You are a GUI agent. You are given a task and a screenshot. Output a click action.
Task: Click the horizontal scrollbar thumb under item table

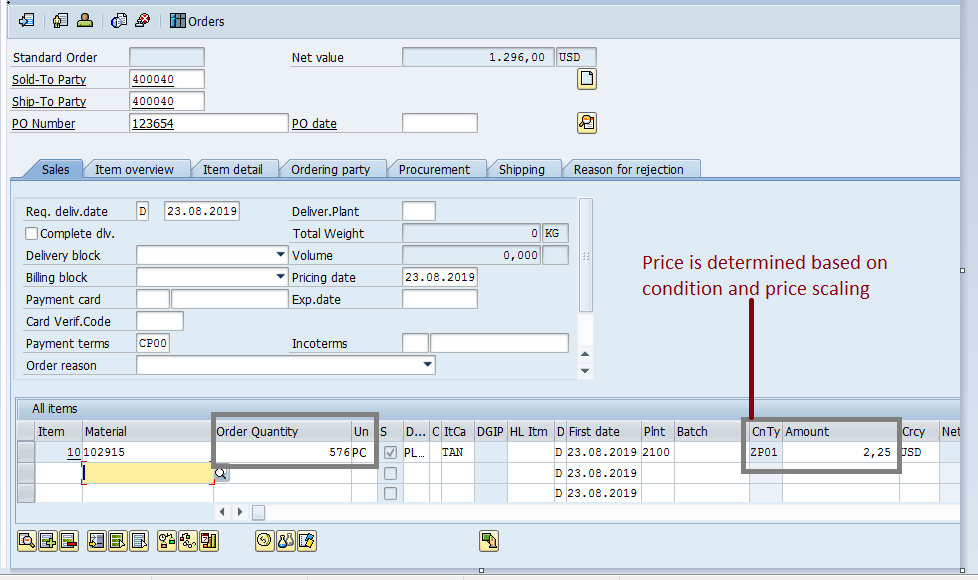(258, 512)
